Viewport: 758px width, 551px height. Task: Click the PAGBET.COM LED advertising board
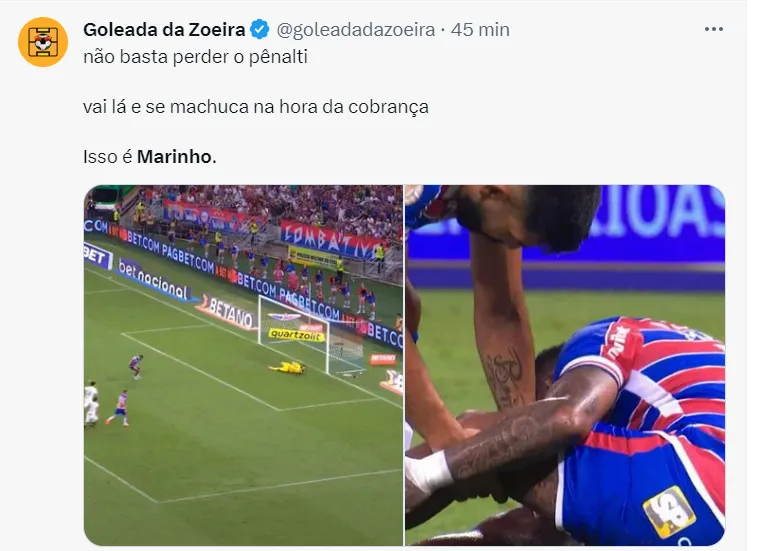[189, 258]
